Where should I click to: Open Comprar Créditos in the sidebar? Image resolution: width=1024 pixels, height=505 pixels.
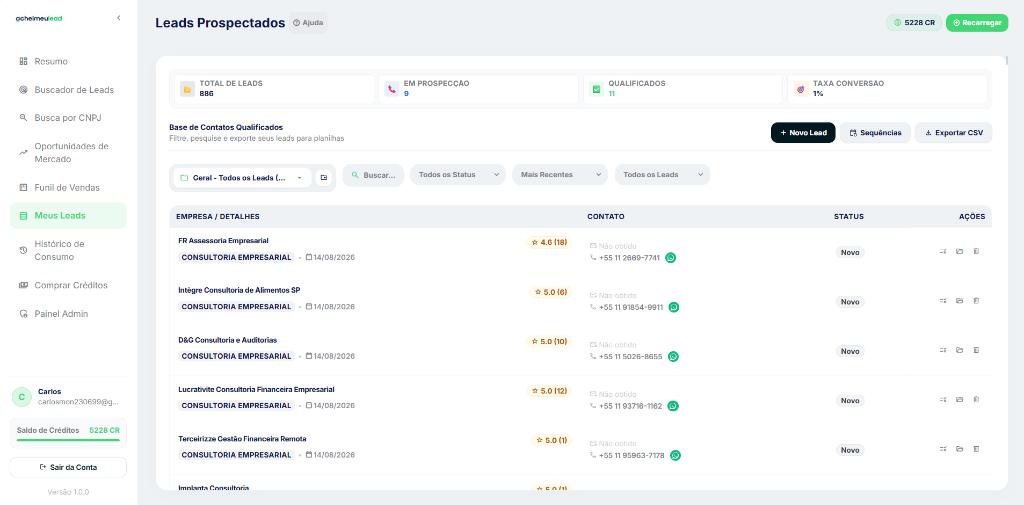coord(68,285)
